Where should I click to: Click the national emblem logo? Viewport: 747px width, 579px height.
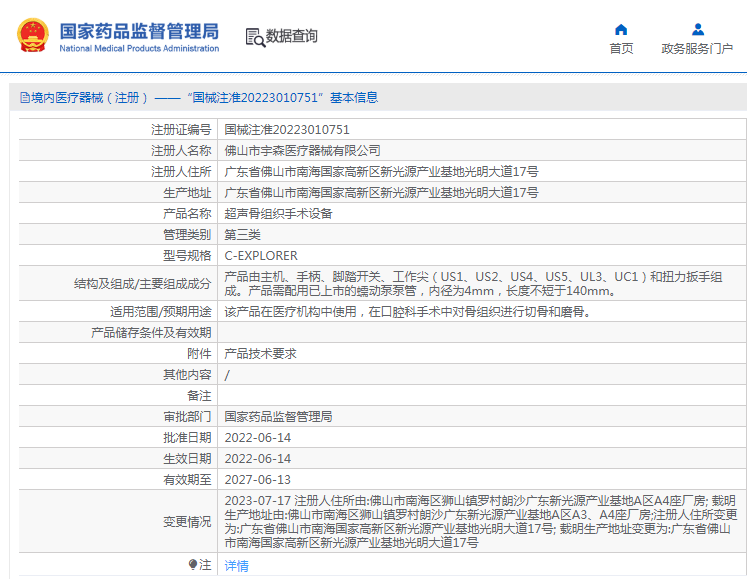[x=32, y=36]
